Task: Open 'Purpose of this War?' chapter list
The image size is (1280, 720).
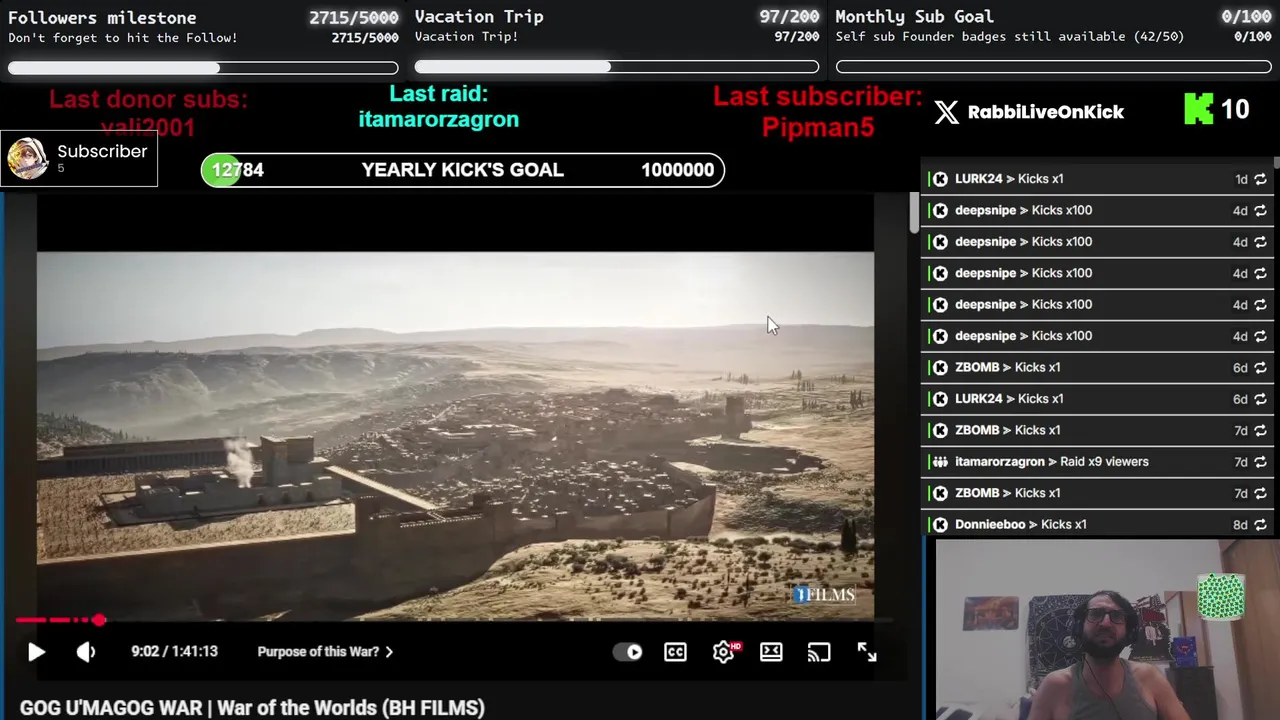Action: (x=325, y=652)
